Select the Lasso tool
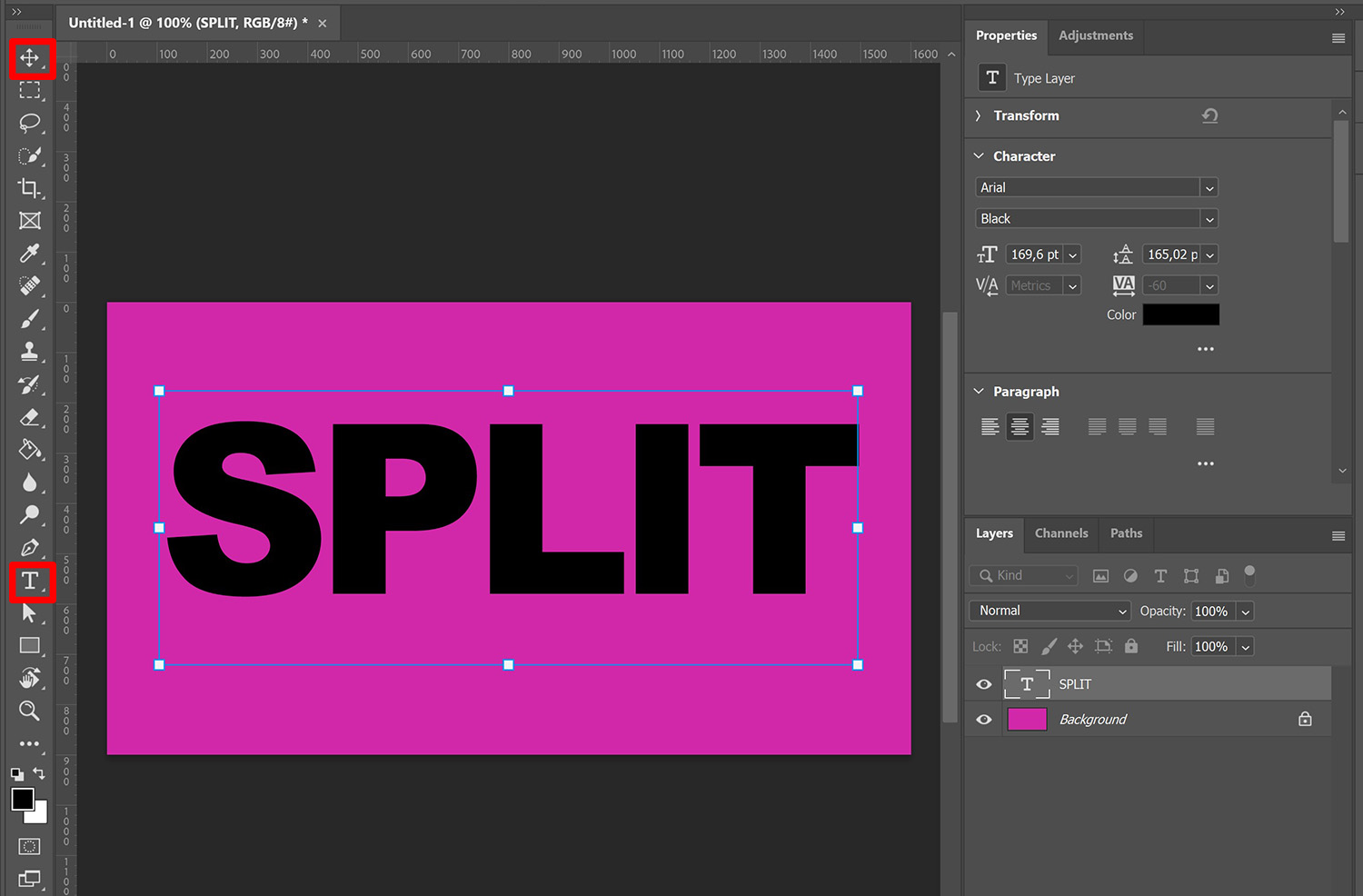This screenshot has height=896, width=1363. pyautogui.click(x=30, y=123)
